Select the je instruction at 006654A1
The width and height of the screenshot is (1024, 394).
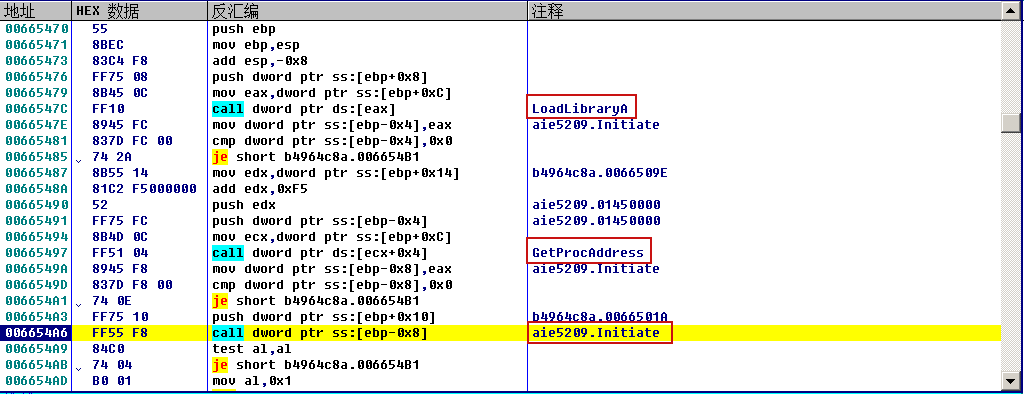point(315,301)
